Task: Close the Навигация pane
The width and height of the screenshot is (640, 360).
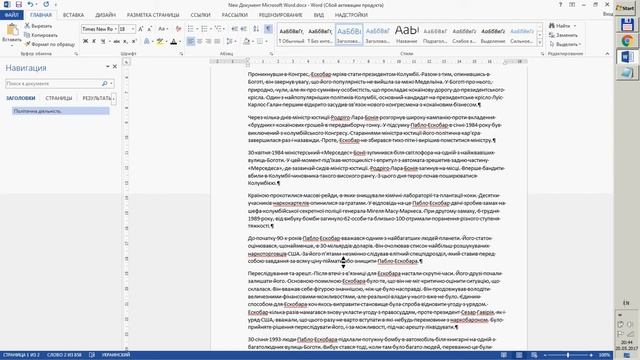Action: coord(115,66)
